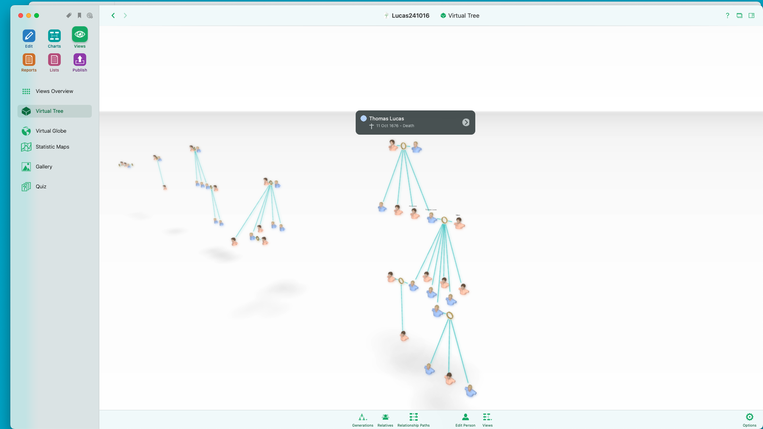Open the Gallery view
763x429 pixels.
[54, 166]
